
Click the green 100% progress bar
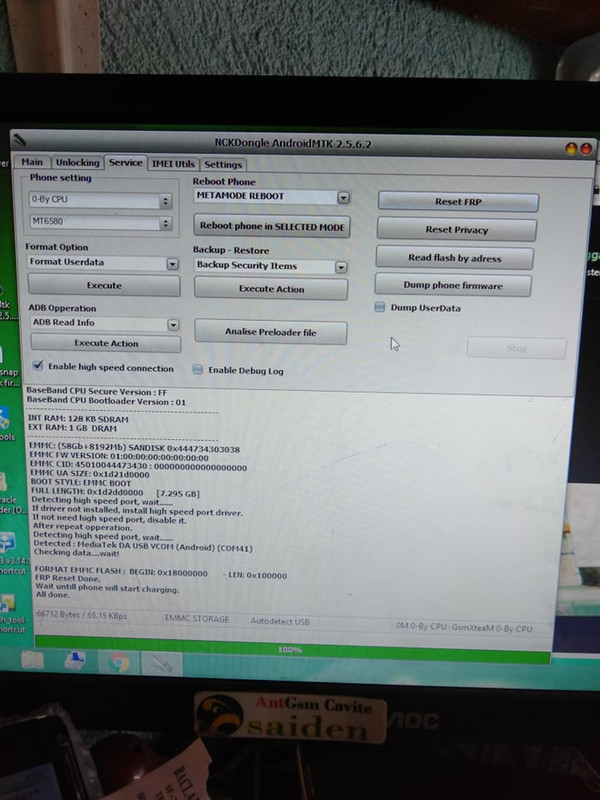pyautogui.click(x=292, y=649)
